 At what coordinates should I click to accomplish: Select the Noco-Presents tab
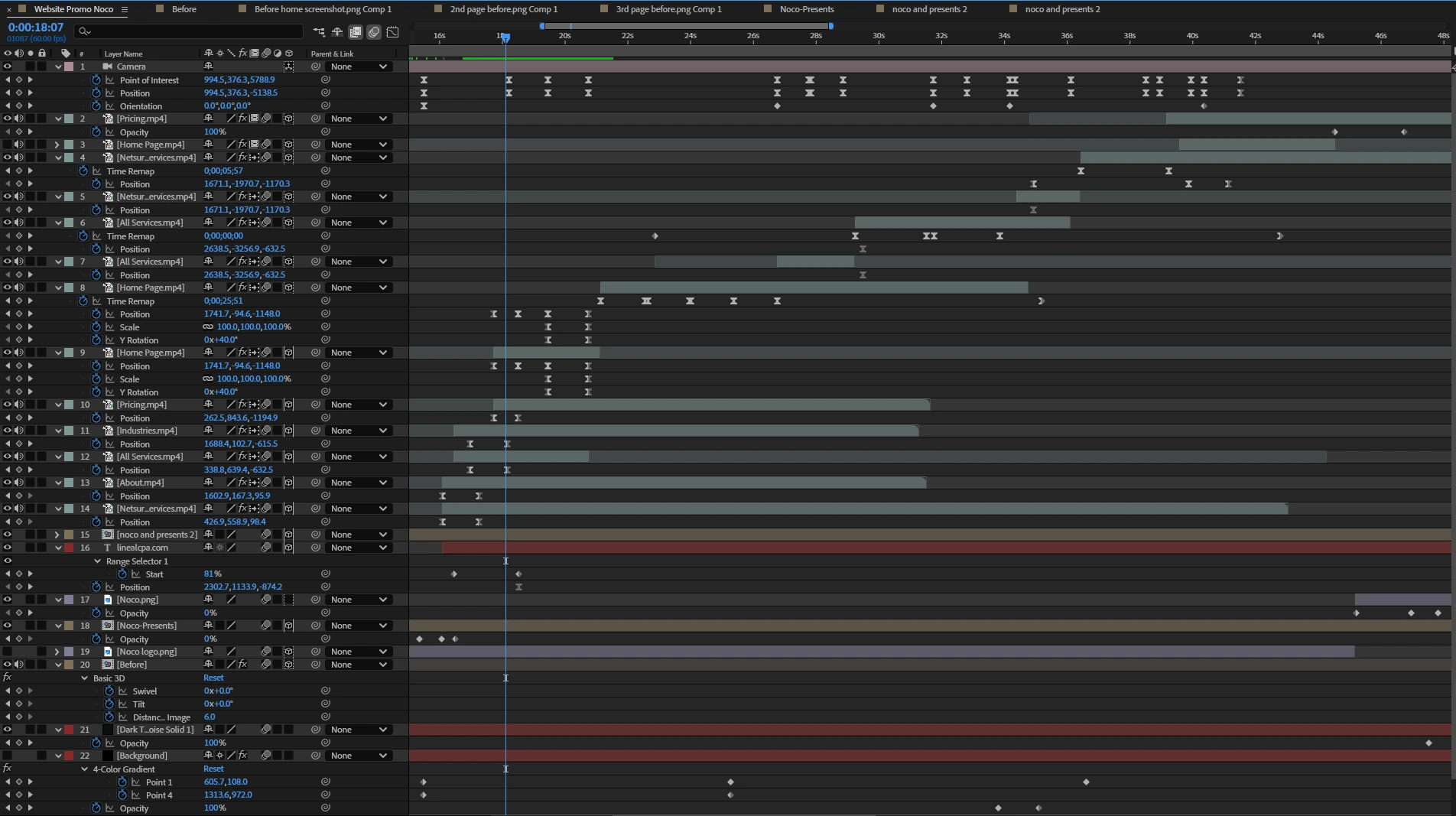coord(807,9)
